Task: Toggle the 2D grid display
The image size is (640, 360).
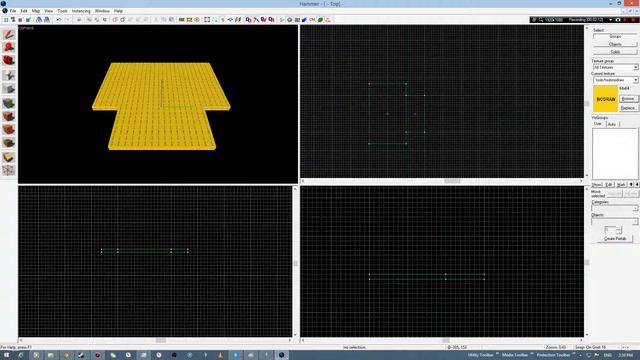Action: point(6,20)
